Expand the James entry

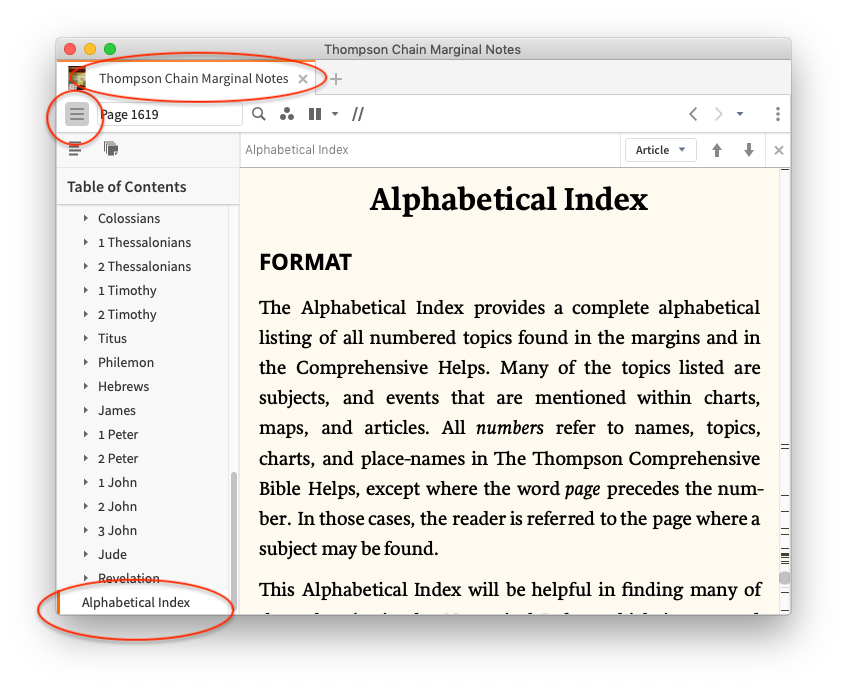click(x=86, y=410)
